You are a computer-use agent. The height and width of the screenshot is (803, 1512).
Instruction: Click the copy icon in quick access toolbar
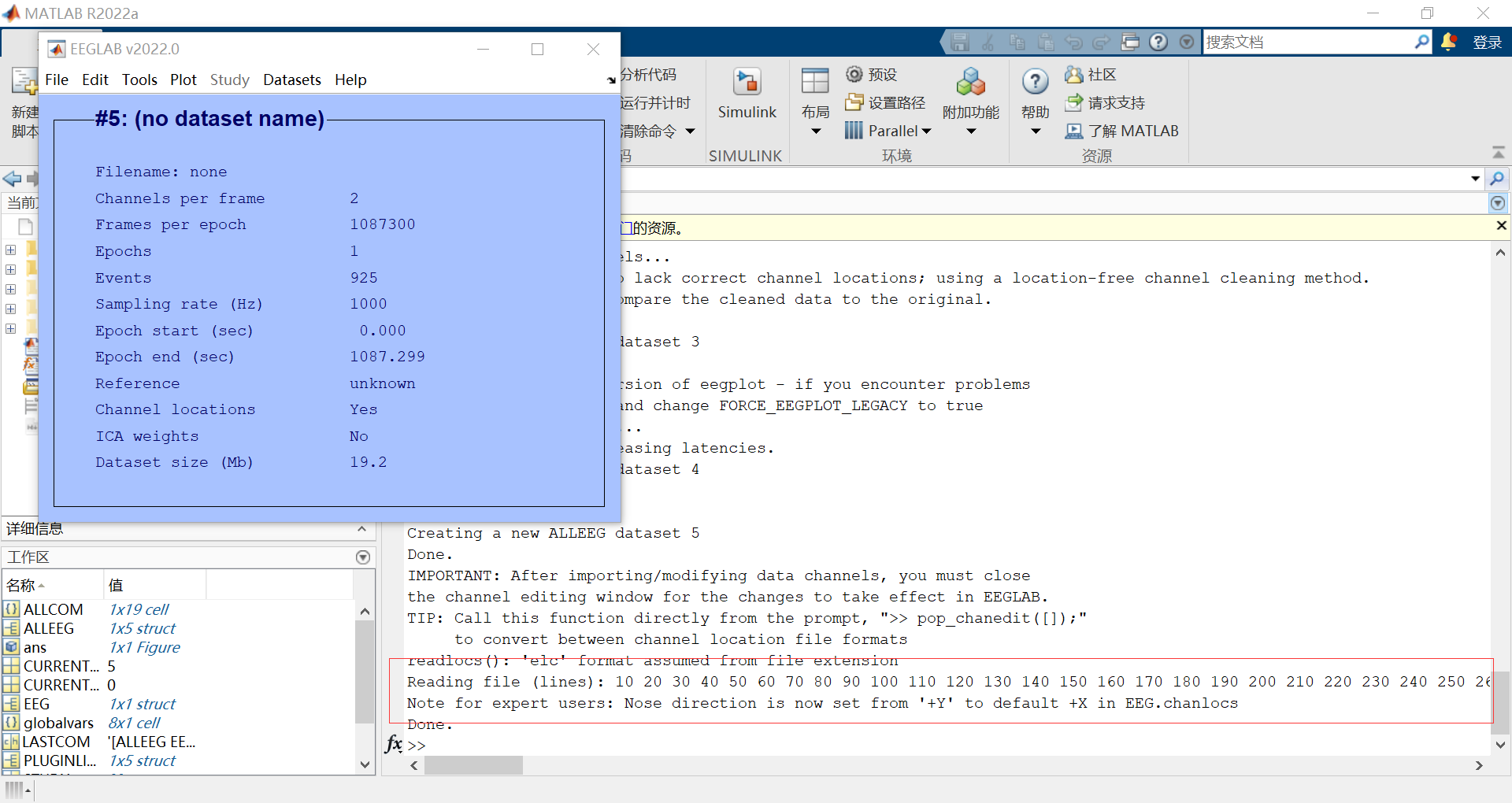(1017, 42)
